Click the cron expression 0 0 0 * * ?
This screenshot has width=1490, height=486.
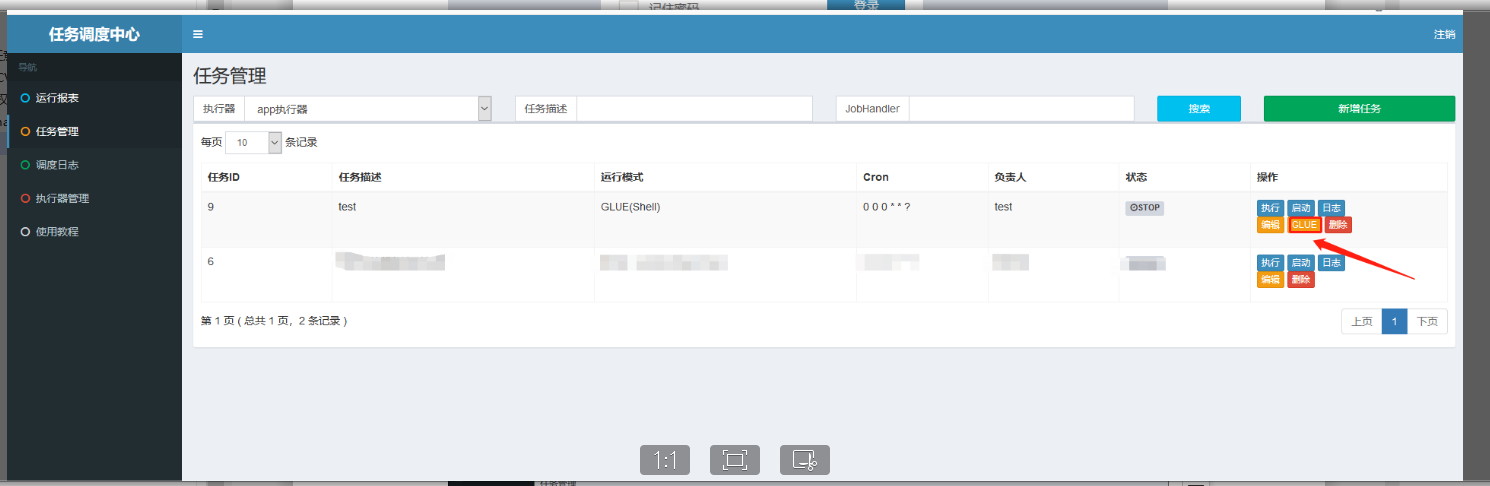(x=886, y=207)
